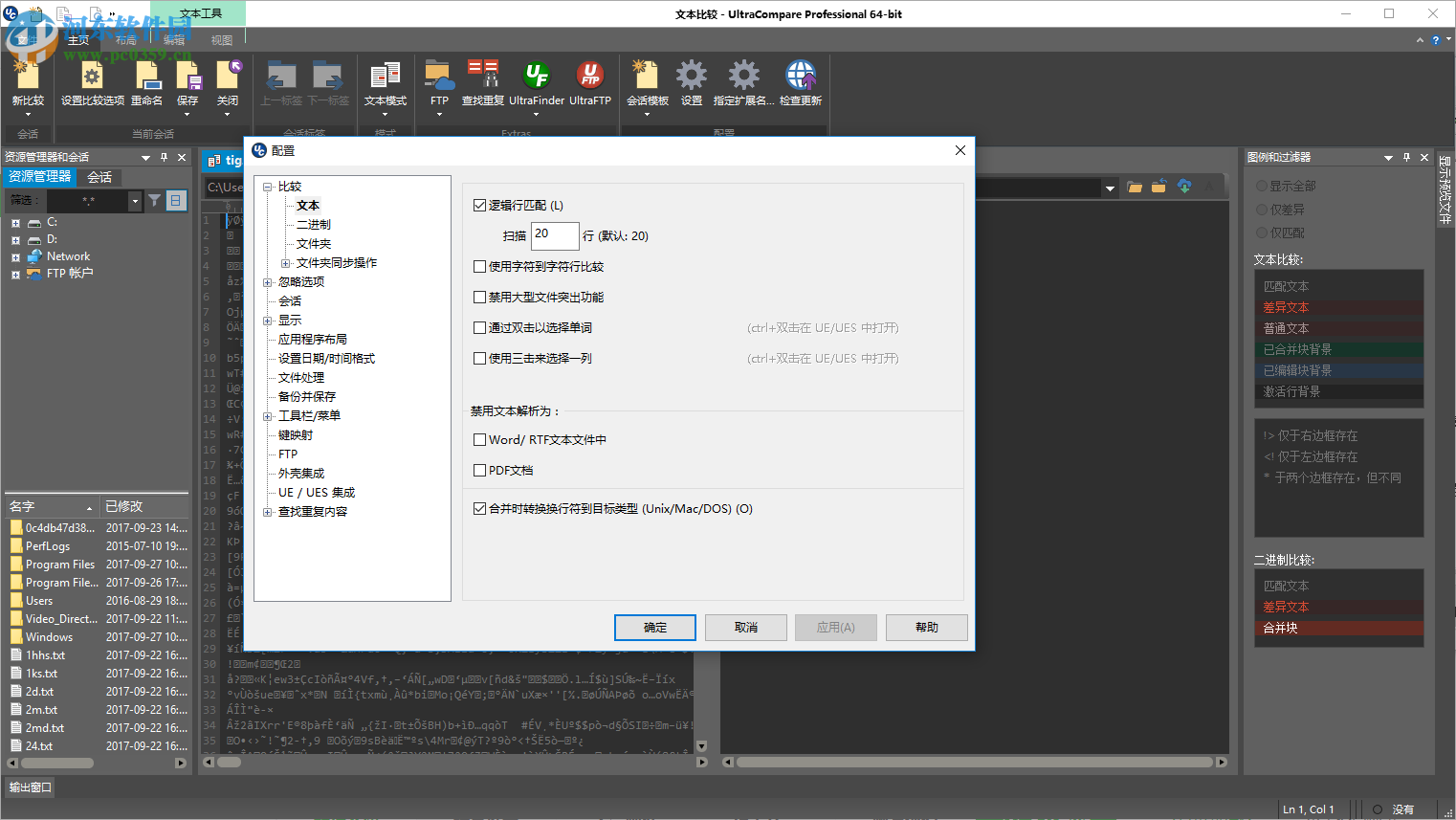Toggle the 逻辑行匹配 checkbox

[x=480, y=204]
